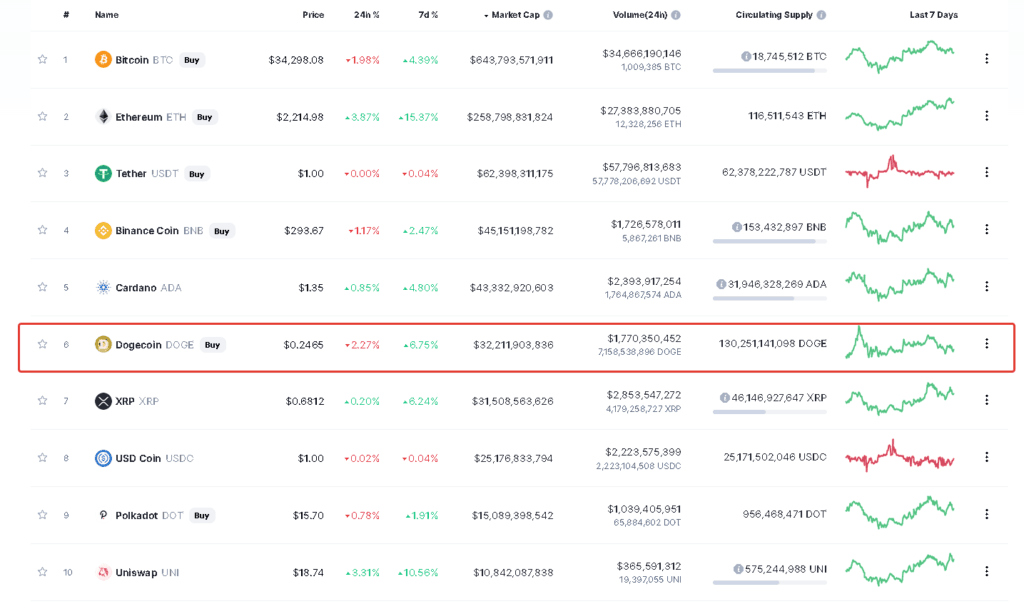1024x604 pixels.
Task: Star Bitcoin to add to watchlist
Action: 42,60
